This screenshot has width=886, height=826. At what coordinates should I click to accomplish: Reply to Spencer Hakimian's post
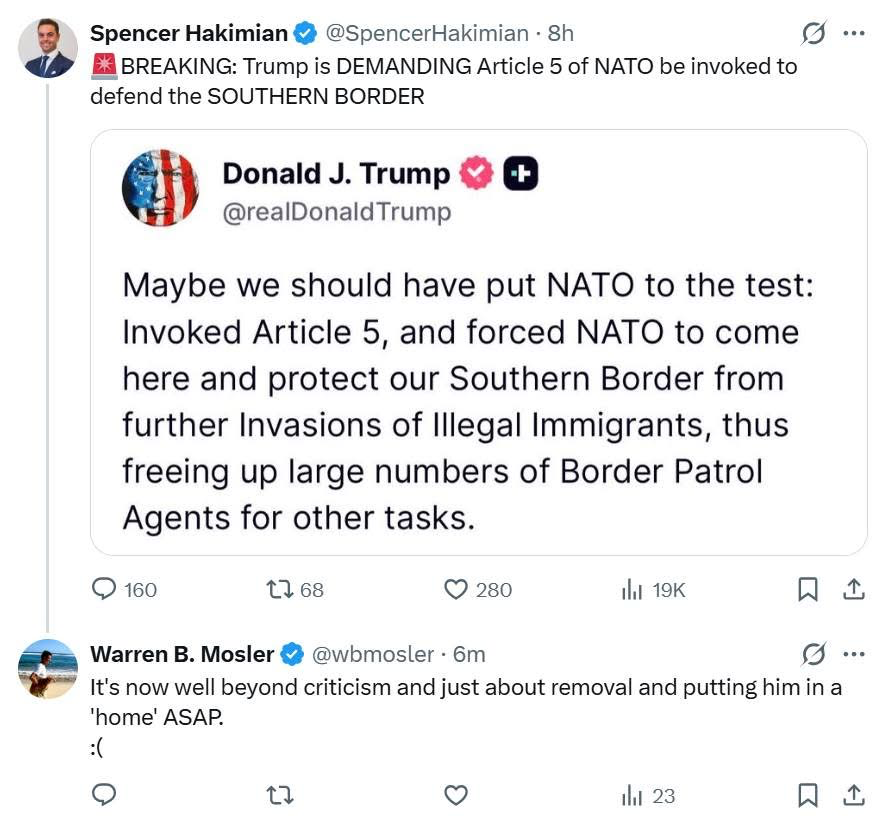tap(105, 590)
